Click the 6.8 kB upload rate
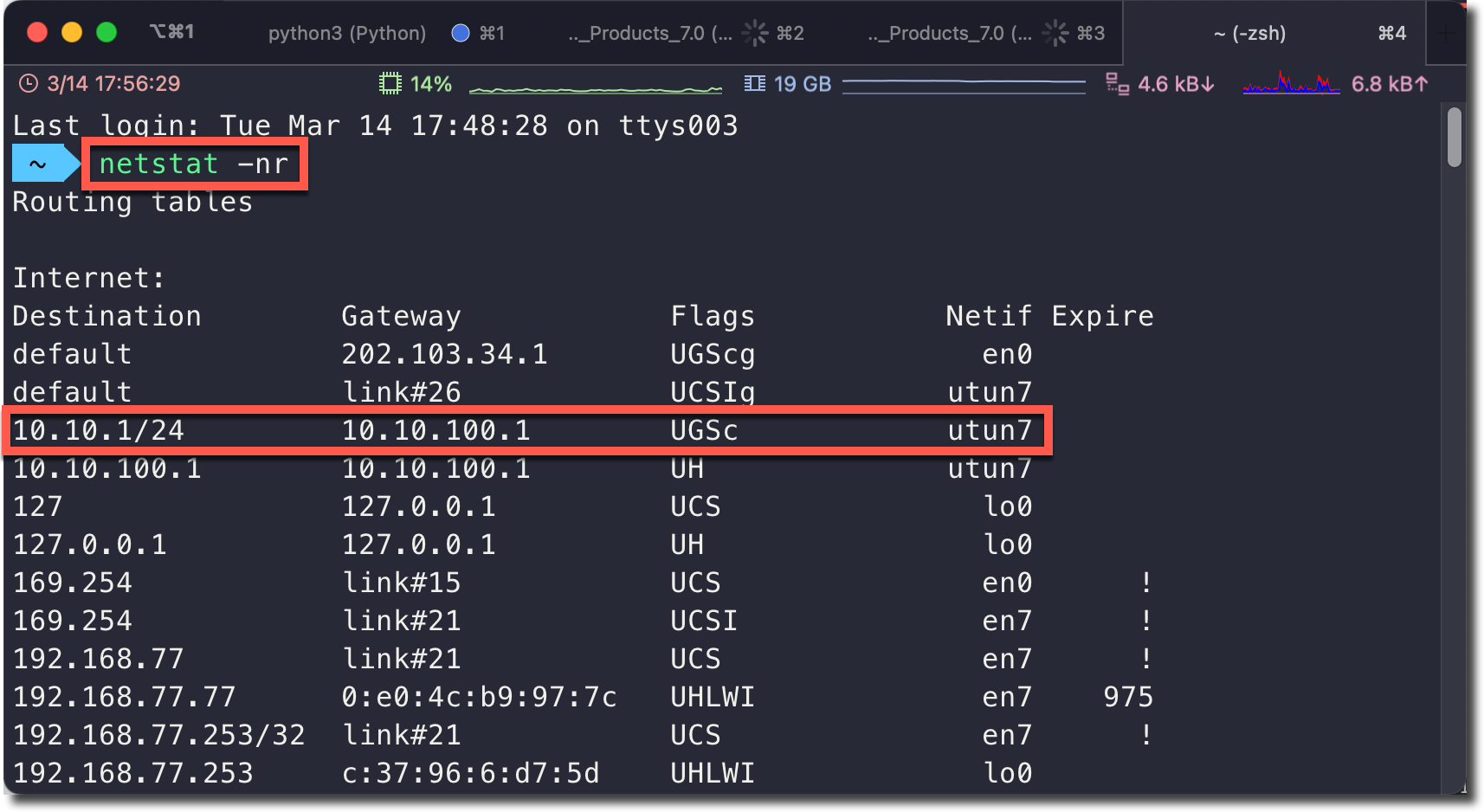This screenshot has width=1484, height=812. [1389, 84]
